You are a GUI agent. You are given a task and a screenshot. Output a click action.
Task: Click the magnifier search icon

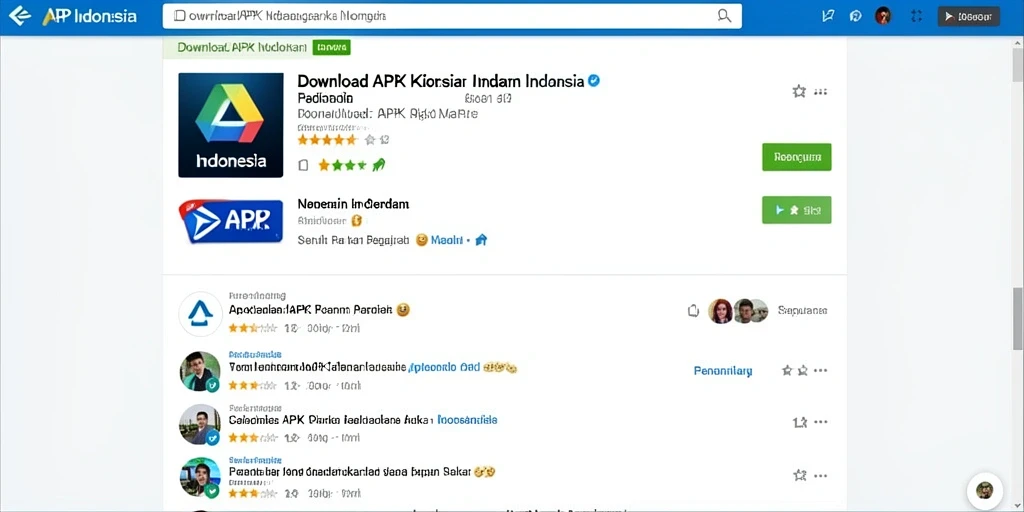coord(724,16)
